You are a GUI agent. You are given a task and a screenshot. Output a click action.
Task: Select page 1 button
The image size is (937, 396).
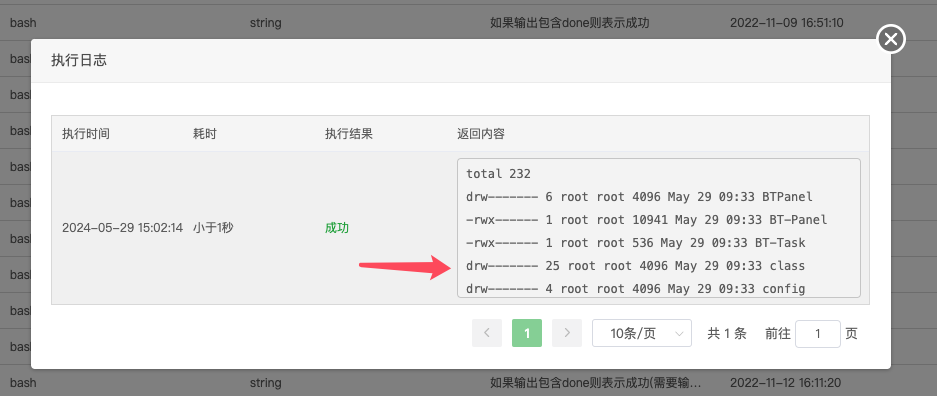527,333
